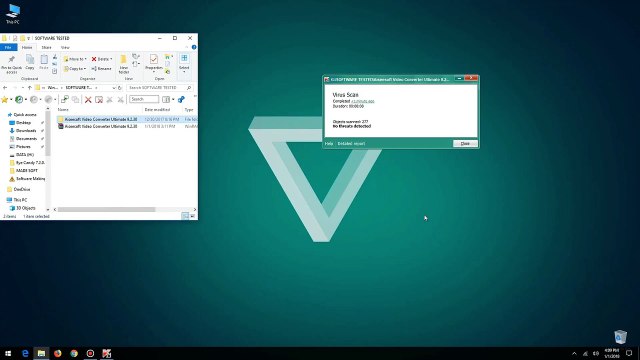The height and width of the screenshot is (360, 640).
Task: Click the horizontal scrollbar in file list
Action: (x=107, y=209)
